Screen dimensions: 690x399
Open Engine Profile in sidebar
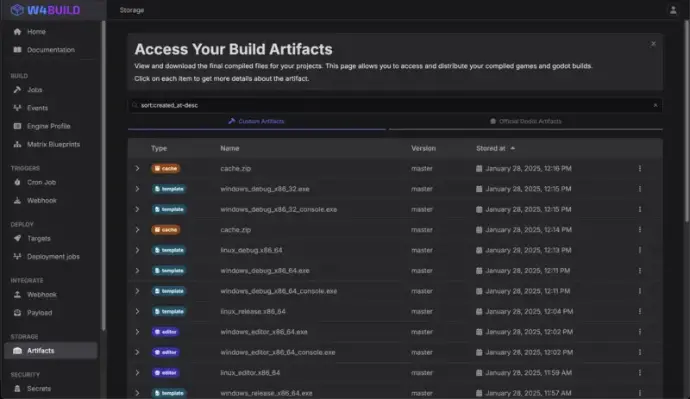tap(49, 126)
